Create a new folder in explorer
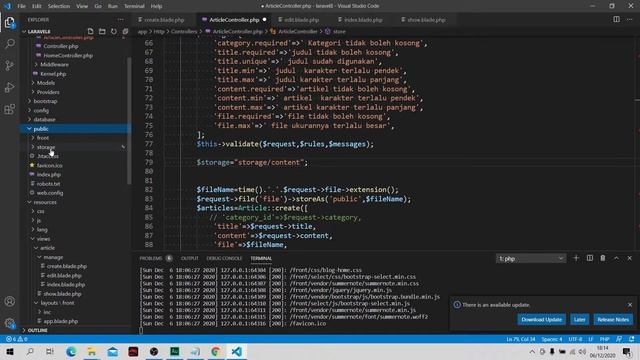Screen dimensions: 640x360 (x=102, y=31)
